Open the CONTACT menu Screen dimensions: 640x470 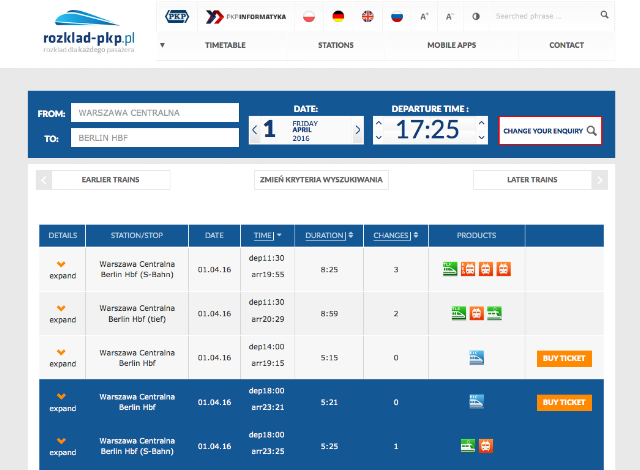[567, 45]
